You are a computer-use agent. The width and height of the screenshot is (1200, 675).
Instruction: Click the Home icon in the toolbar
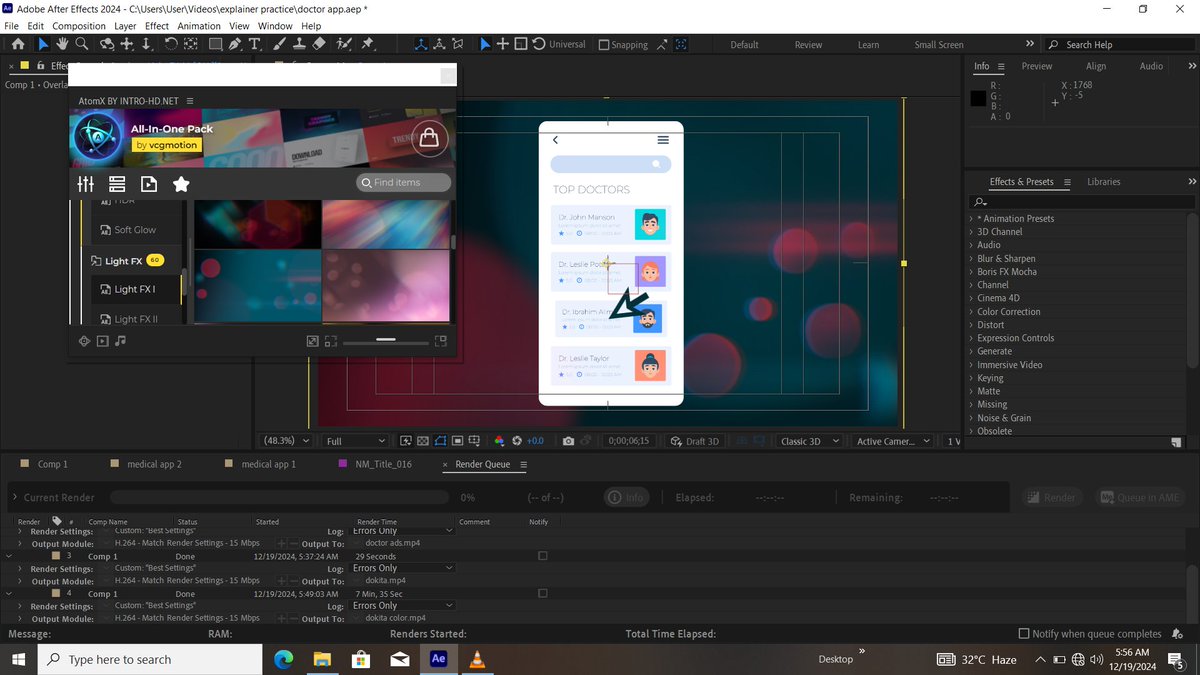[17, 44]
